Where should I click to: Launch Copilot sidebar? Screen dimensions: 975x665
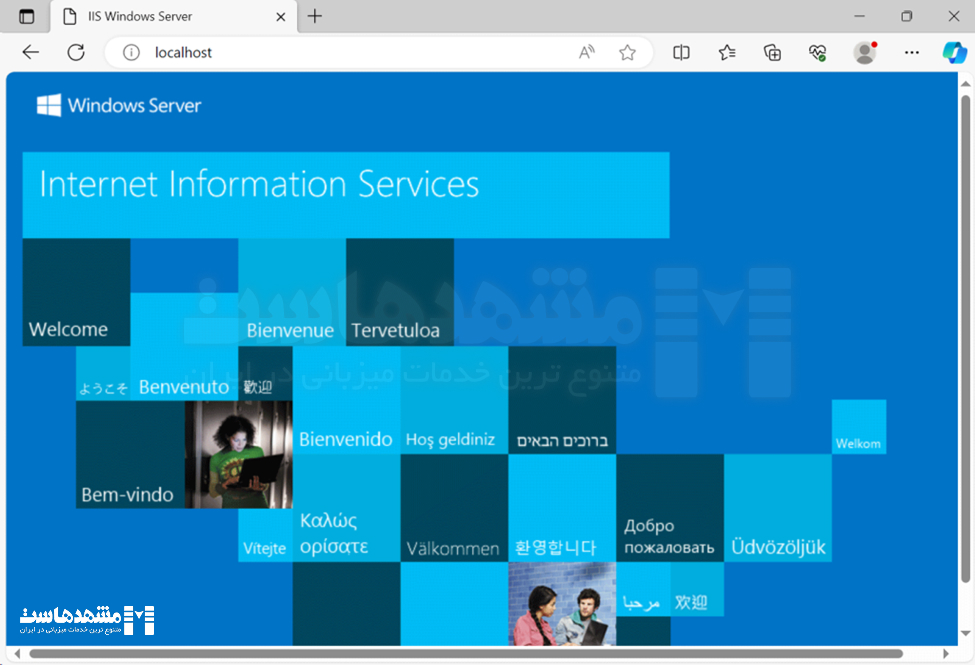coord(954,52)
